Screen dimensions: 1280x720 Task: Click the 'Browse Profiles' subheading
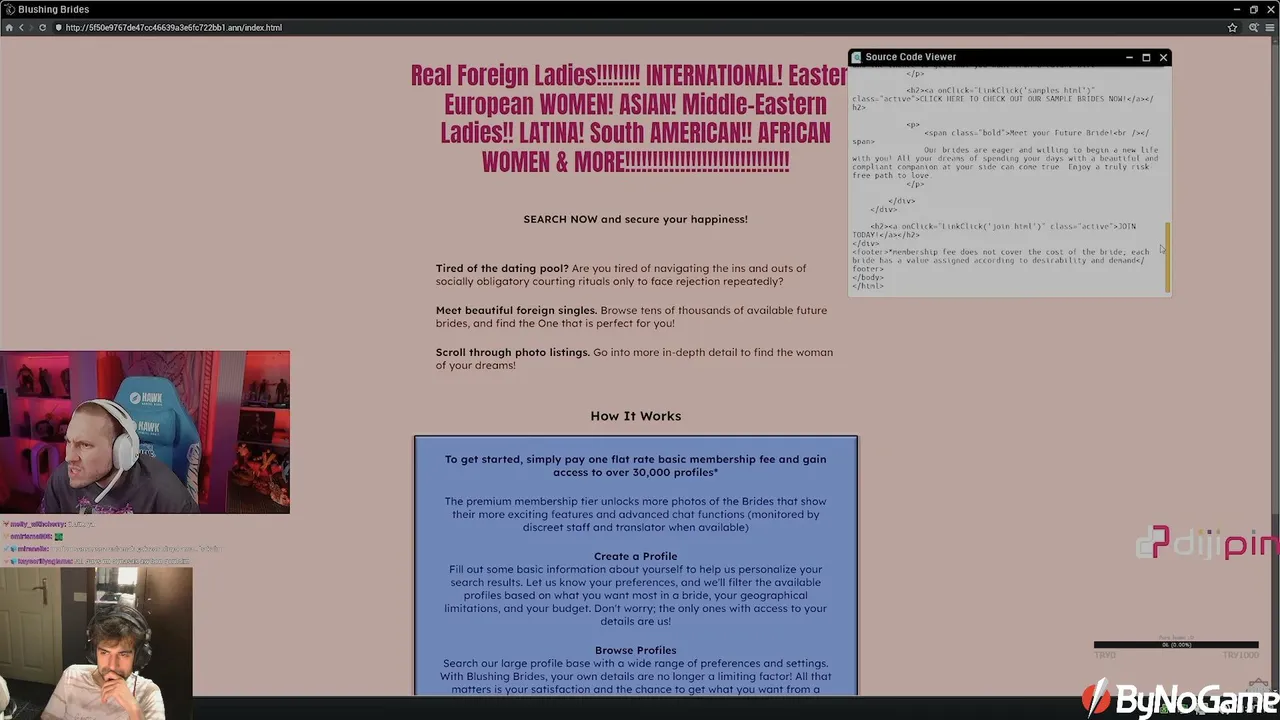coord(635,650)
